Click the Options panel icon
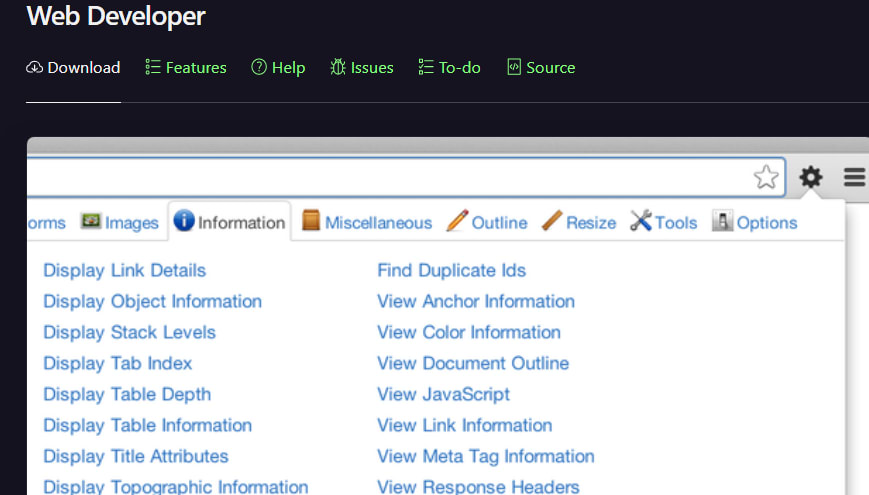 pyautogui.click(x=722, y=221)
